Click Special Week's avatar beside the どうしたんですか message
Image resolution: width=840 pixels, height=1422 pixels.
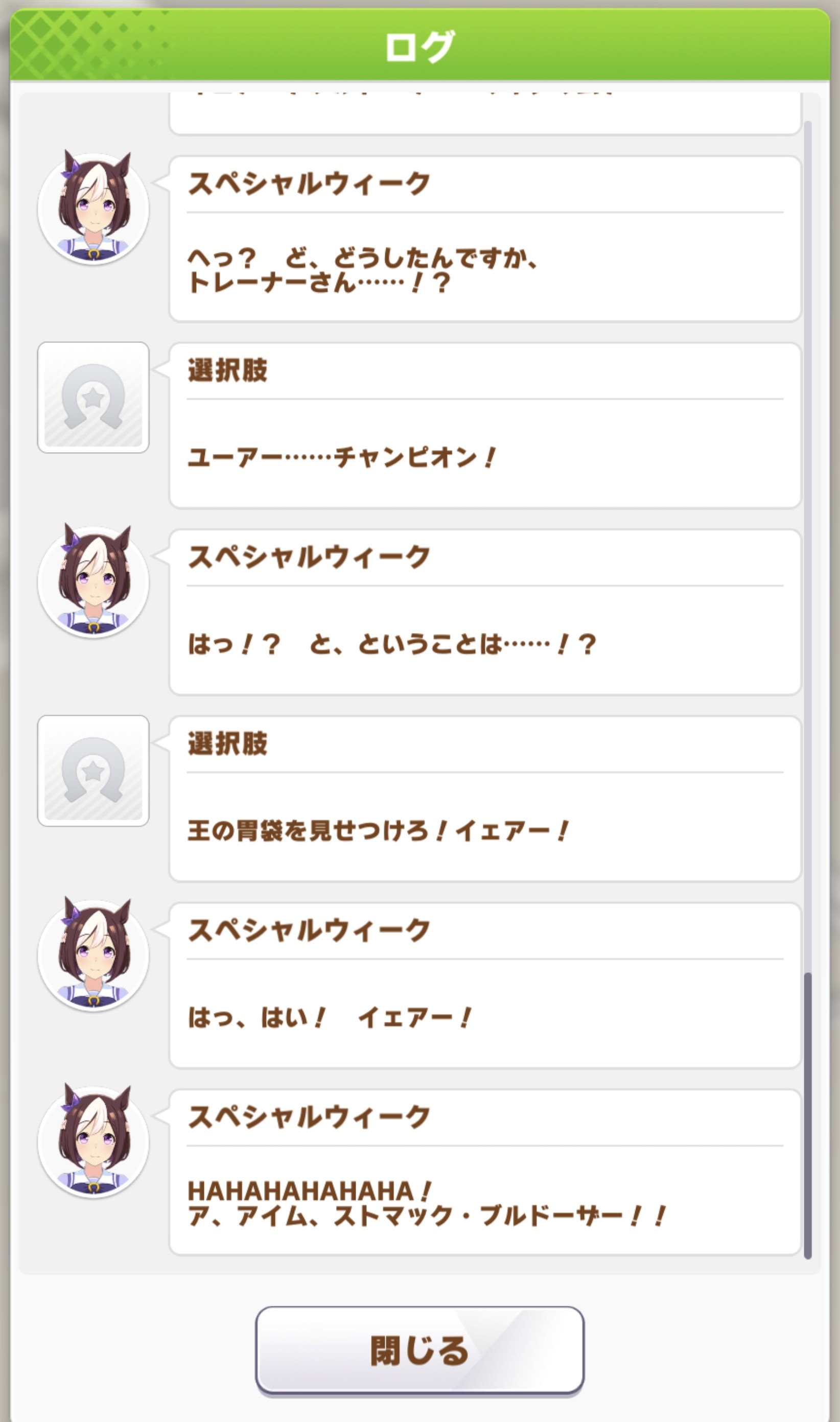94,208
